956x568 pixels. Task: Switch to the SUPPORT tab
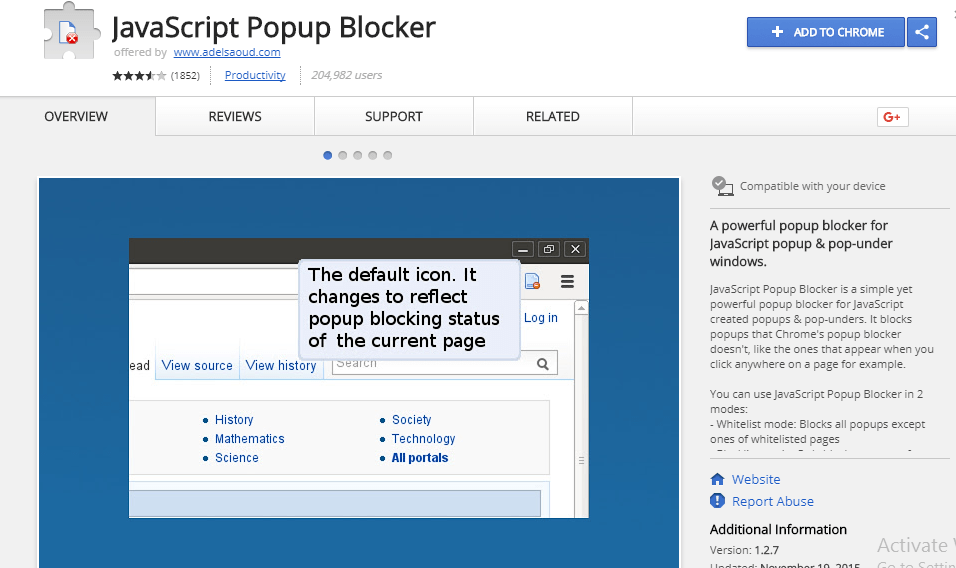pos(394,116)
